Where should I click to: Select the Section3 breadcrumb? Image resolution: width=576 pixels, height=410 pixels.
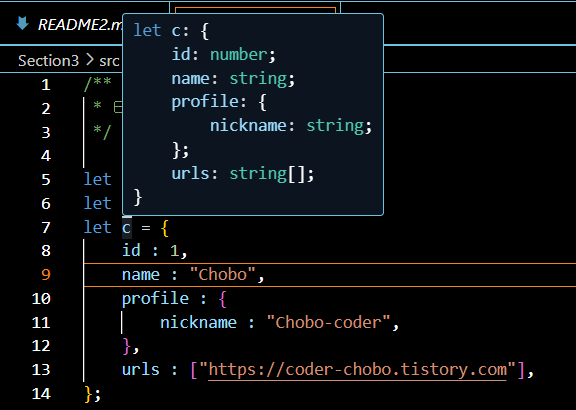48,61
